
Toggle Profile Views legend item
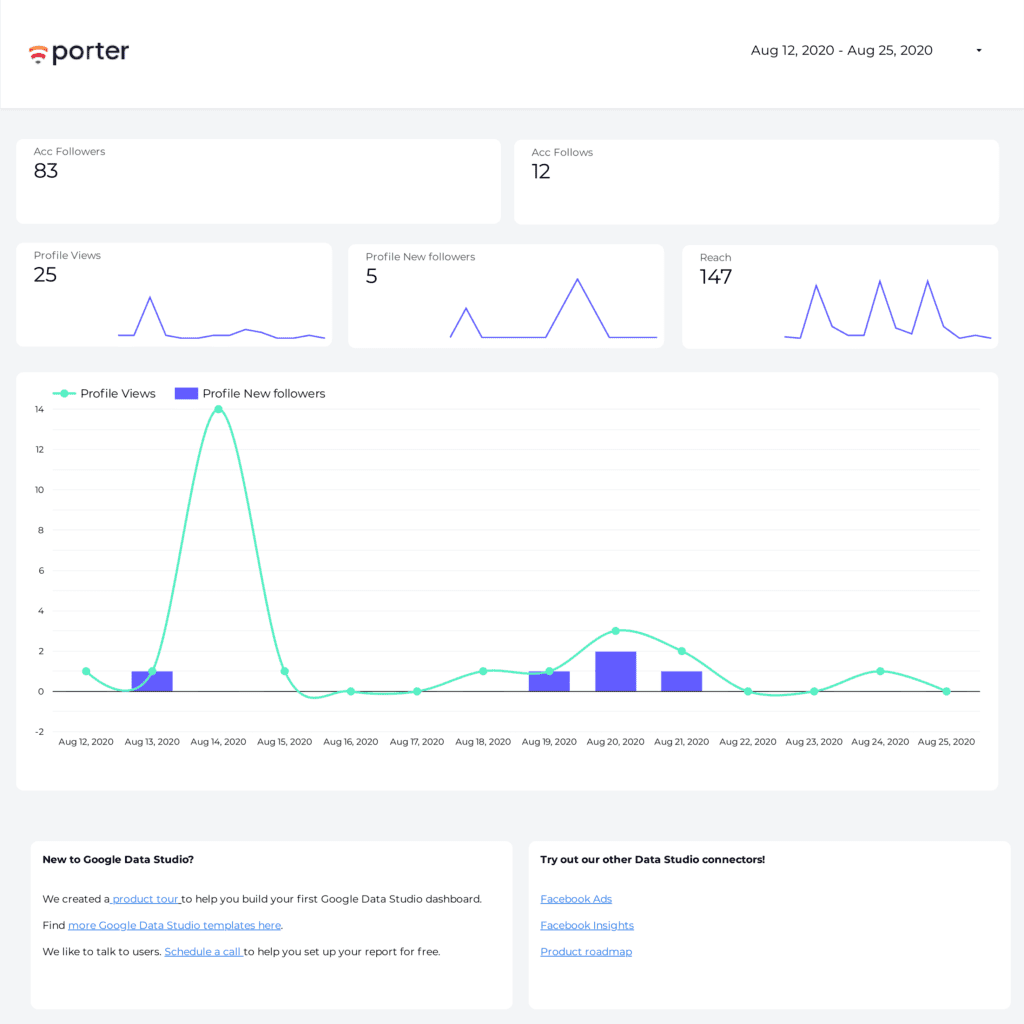[105, 394]
